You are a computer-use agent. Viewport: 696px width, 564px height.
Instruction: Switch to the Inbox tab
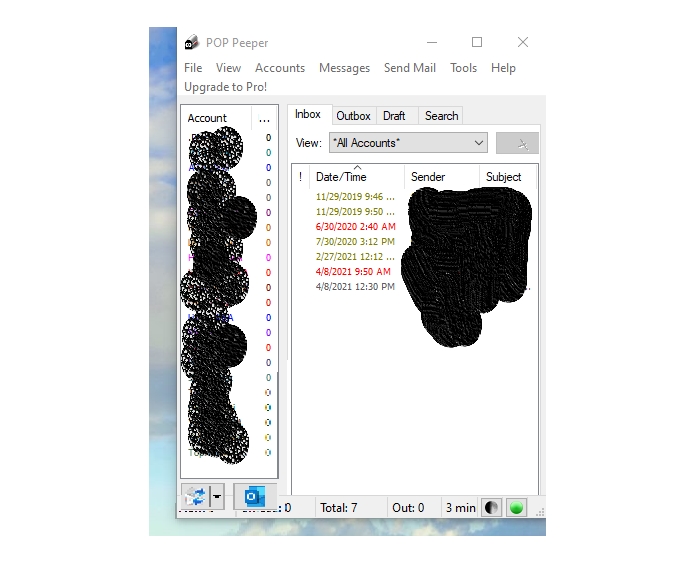(x=308, y=114)
